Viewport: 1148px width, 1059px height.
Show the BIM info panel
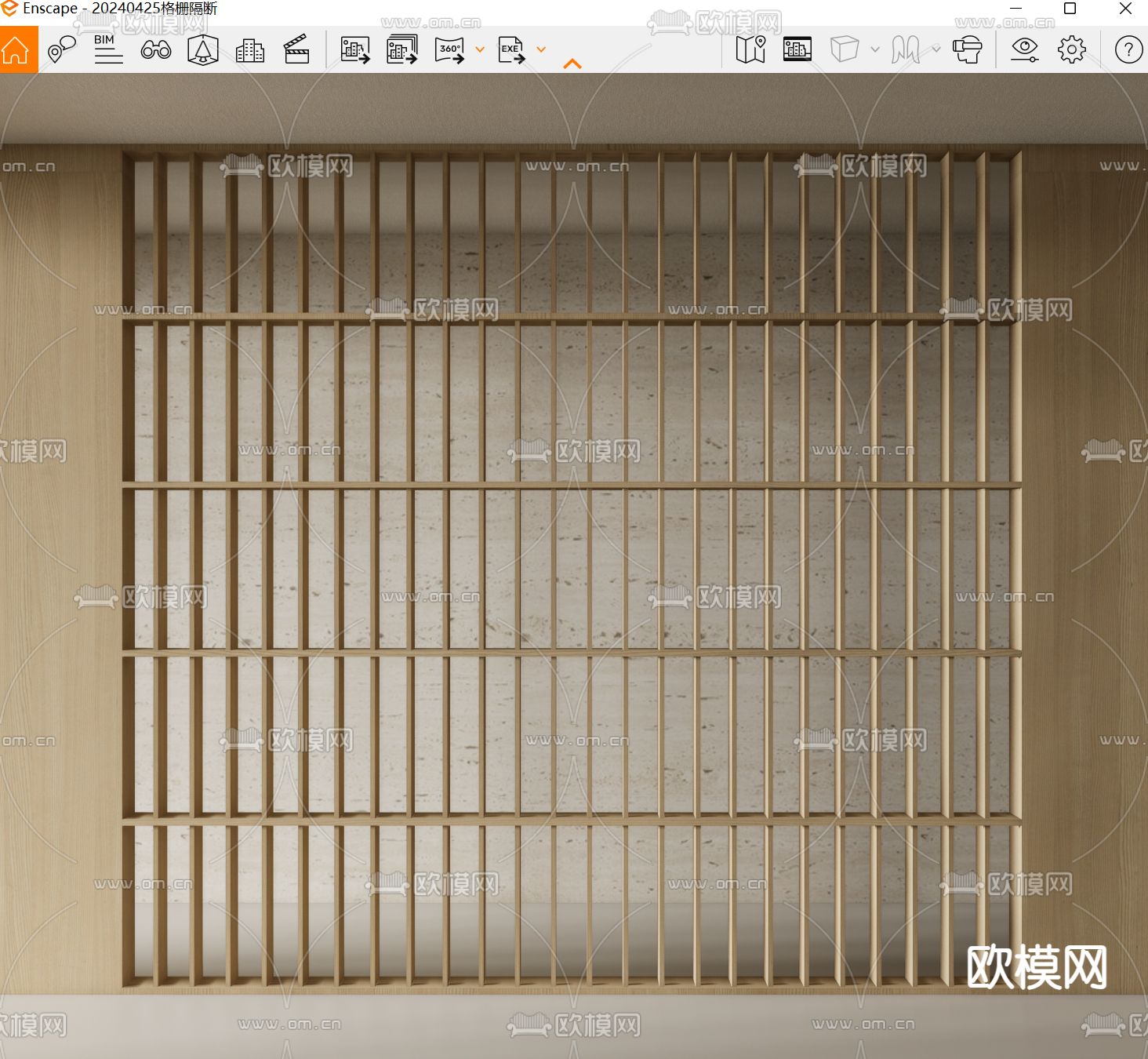coord(108,49)
